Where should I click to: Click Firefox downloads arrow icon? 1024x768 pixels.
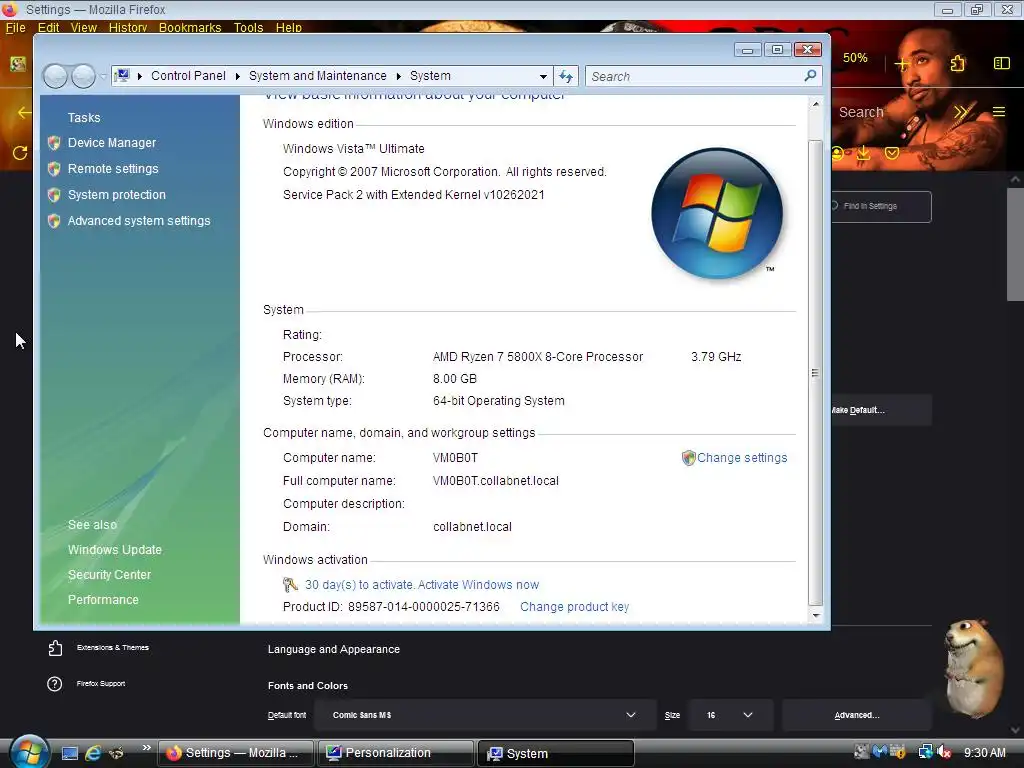(x=863, y=153)
